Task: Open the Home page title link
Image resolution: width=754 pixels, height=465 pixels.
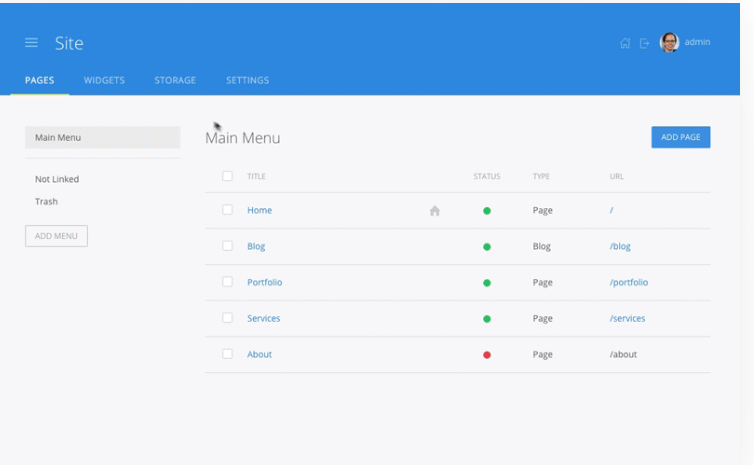Action: click(x=260, y=210)
